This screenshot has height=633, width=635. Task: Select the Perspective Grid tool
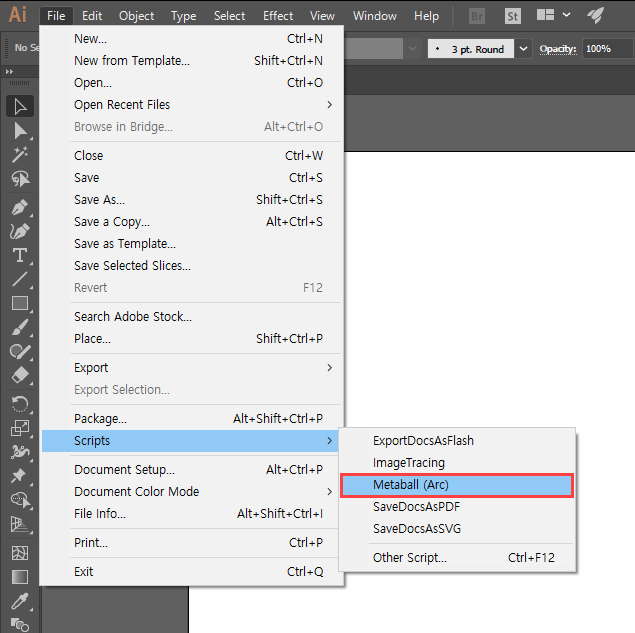[20, 524]
